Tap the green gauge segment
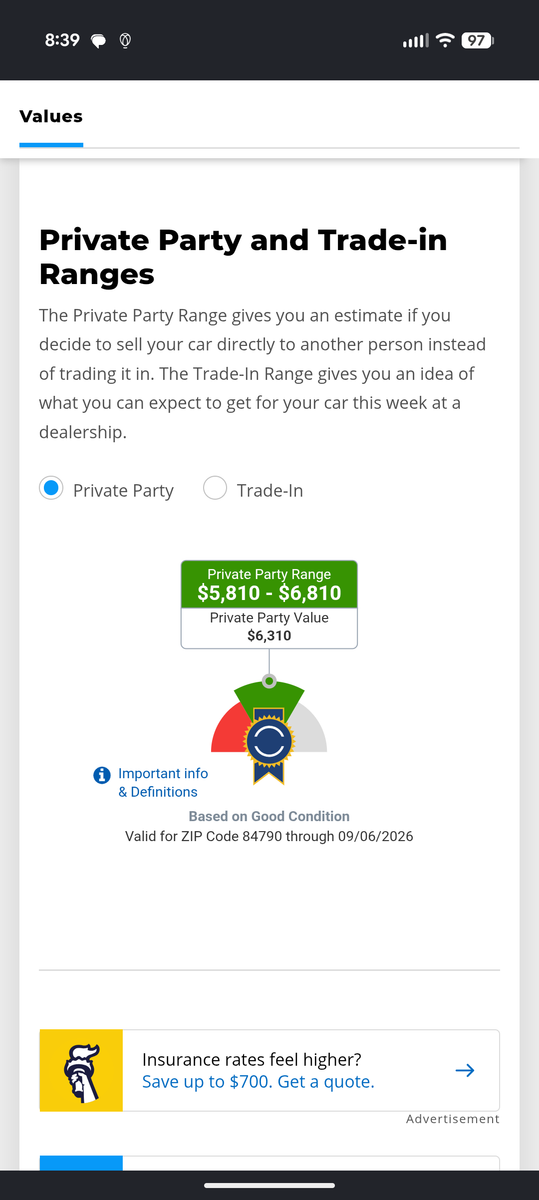539x1200 pixels. coord(269,695)
